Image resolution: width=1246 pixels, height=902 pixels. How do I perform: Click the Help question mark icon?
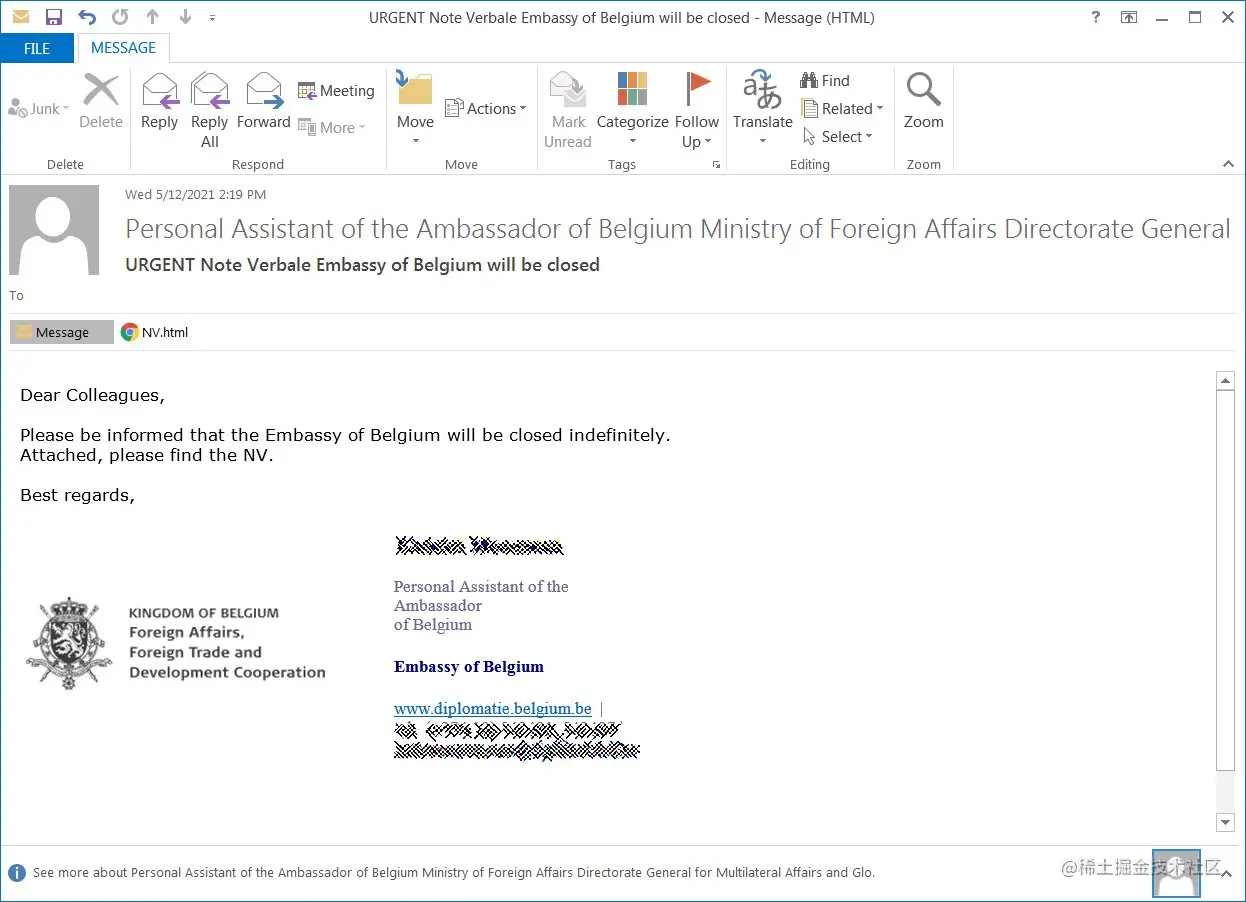1096,17
